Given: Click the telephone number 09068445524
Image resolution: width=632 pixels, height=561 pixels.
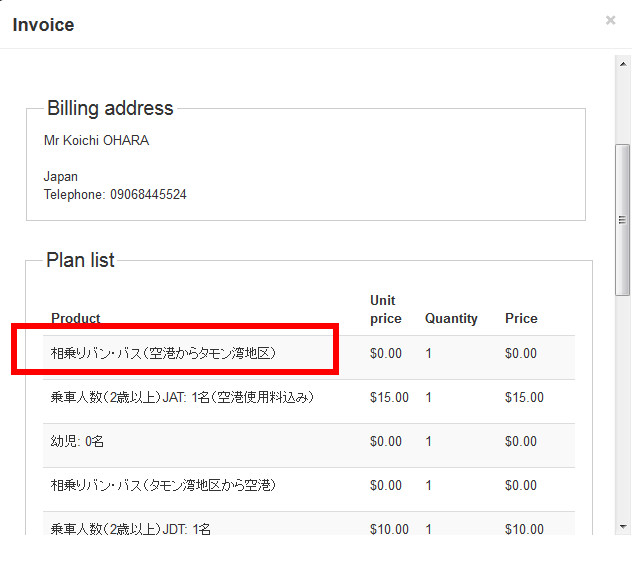Looking at the screenshot, I should click(147, 195).
